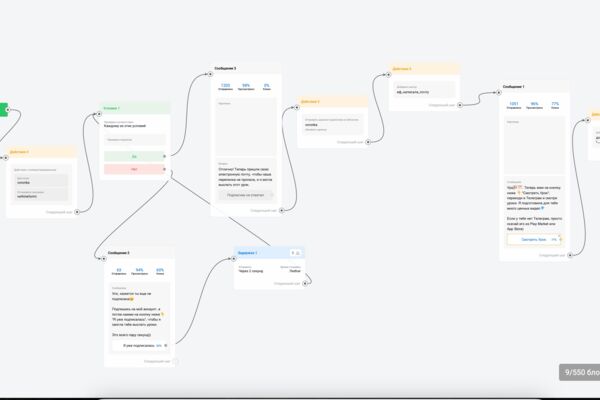The image size is (600, 400).
Task: Click next-step connector below Я уже подписалась block
Action: [175, 361]
